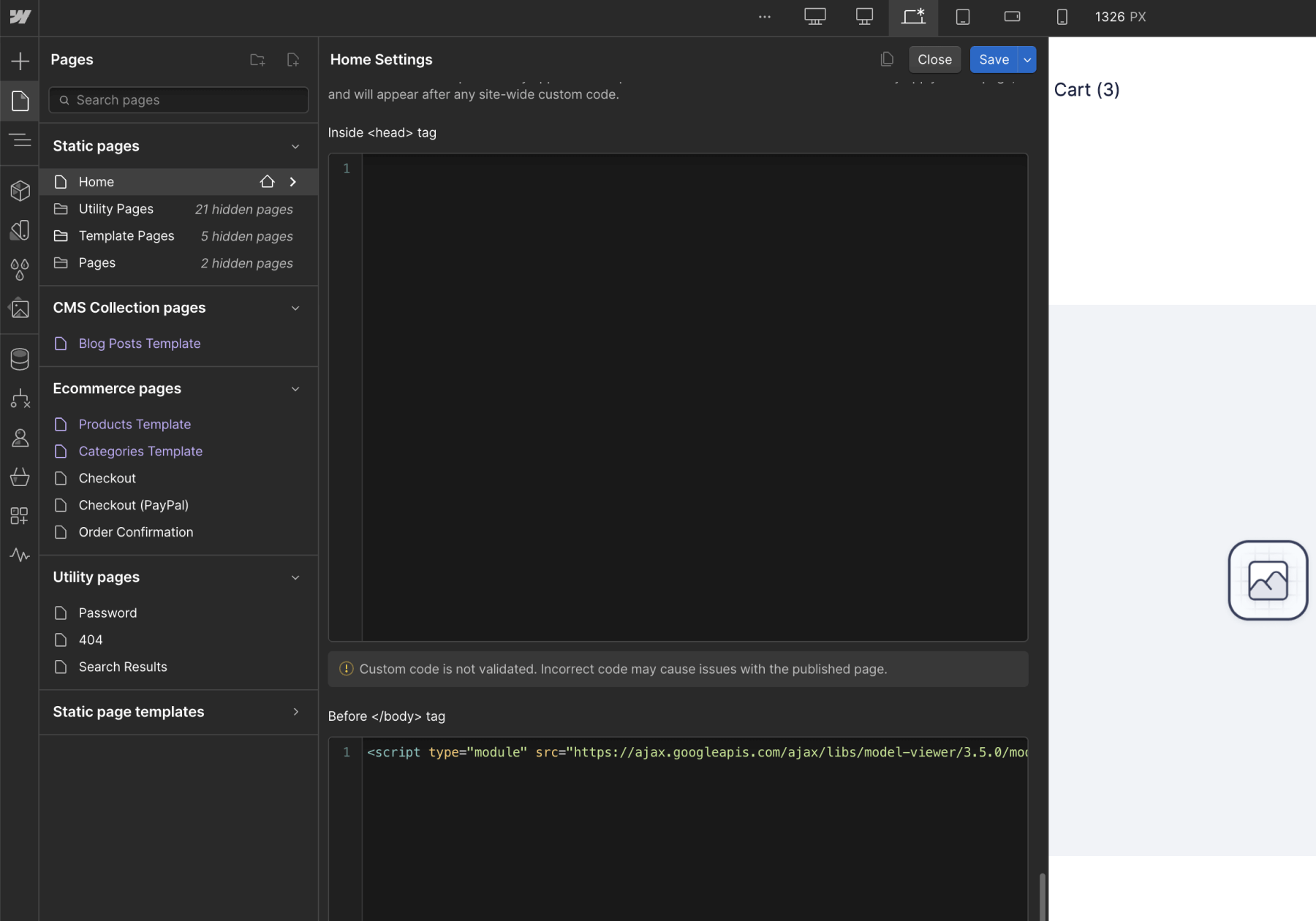1316x921 pixels.
Task: Open the Logic flow icon
Action: click(x=20, y=398)
